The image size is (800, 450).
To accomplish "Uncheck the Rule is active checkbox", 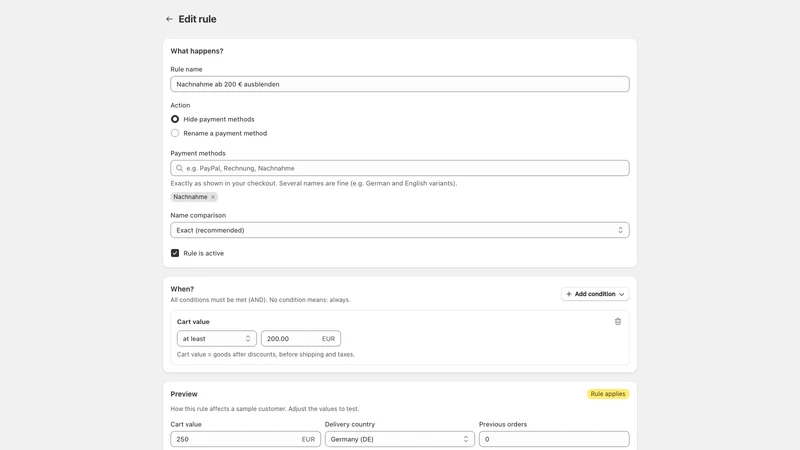I will pyautogui.click(x=175, y=253).
